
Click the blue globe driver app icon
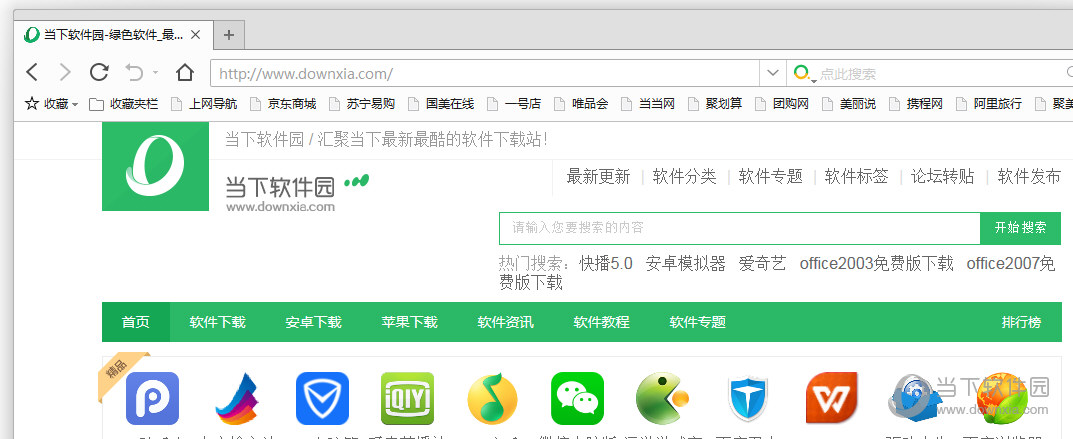(x=914, y=398)
